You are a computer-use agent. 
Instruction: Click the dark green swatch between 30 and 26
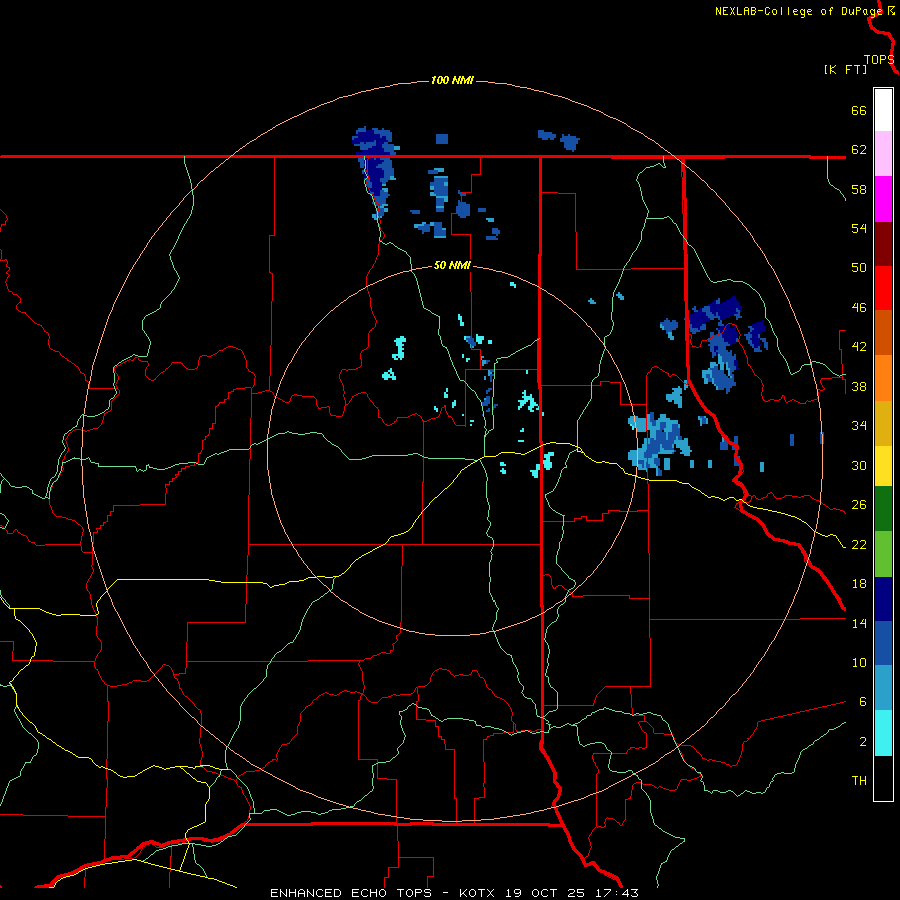pos(883,509)
